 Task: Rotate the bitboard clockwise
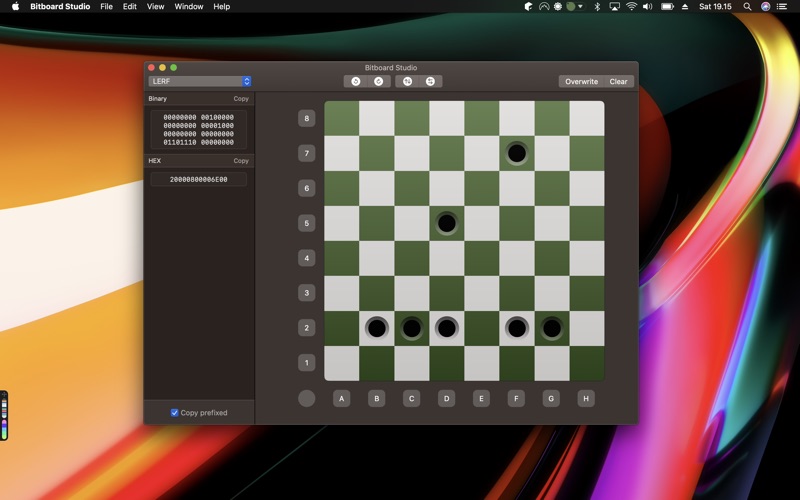tap(379, 82)
